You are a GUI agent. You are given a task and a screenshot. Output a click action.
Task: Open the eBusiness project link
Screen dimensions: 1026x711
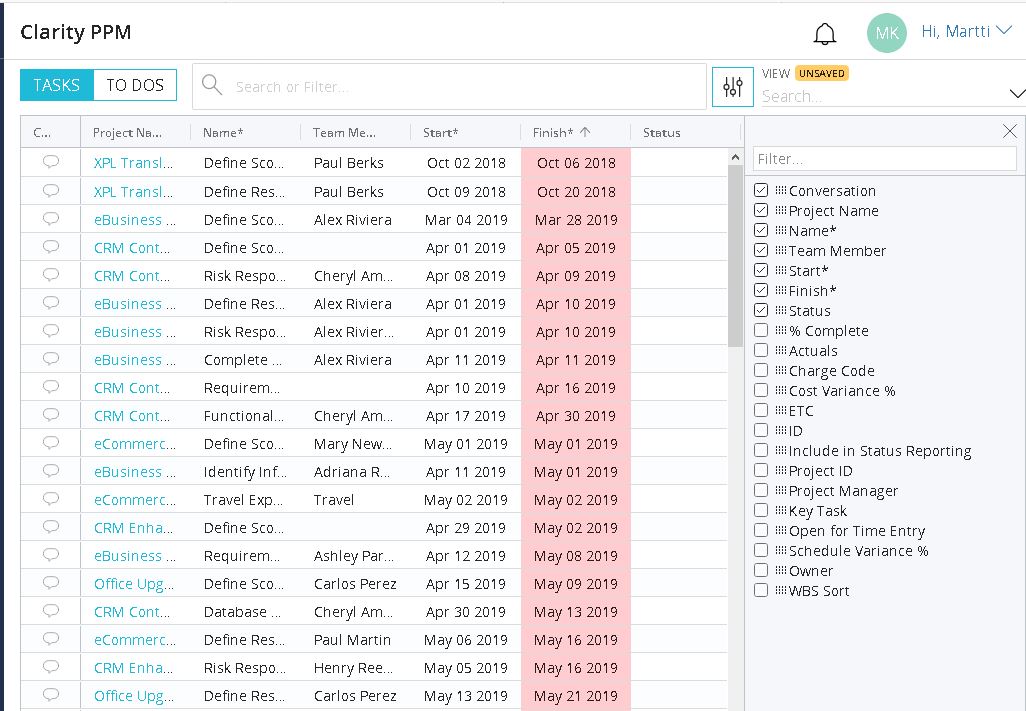point(133,219)
